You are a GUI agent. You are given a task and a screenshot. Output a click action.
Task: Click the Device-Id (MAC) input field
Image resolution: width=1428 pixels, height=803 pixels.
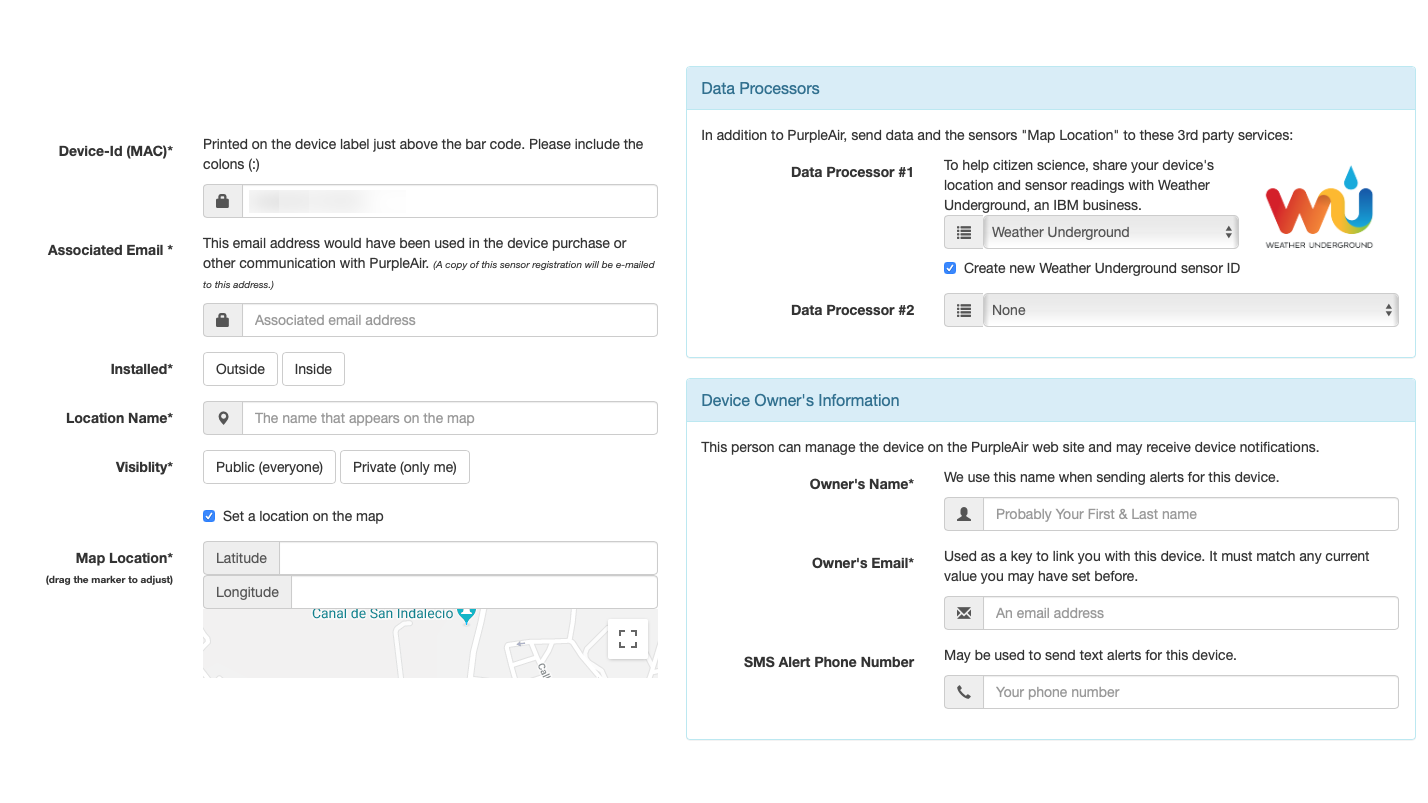(x=450, y=201)
